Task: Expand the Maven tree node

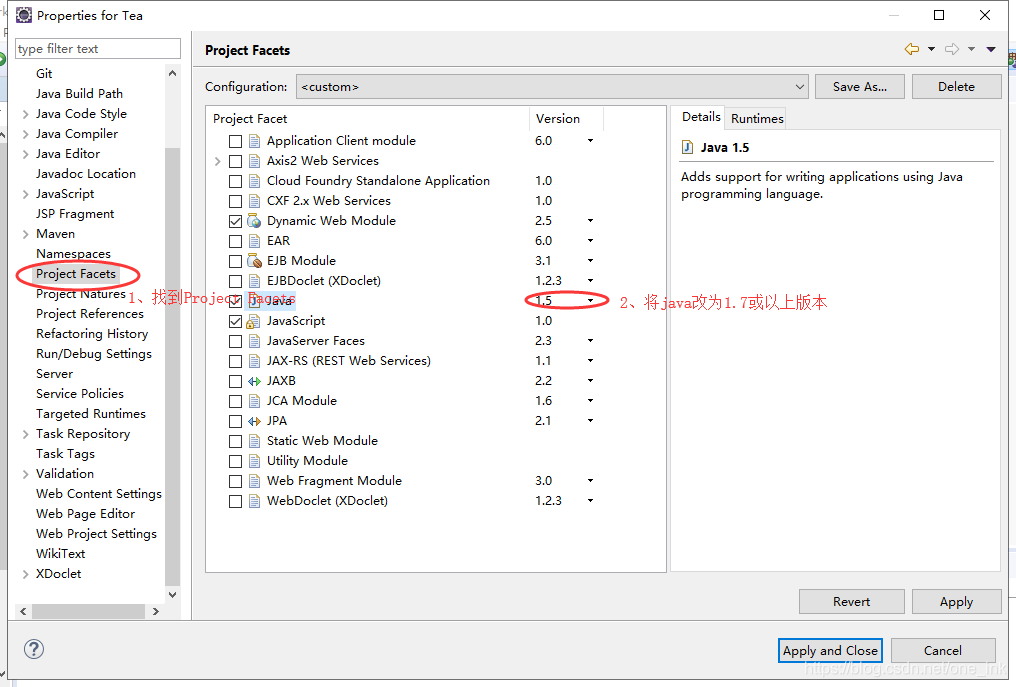Action: click(x=25, y=234)
